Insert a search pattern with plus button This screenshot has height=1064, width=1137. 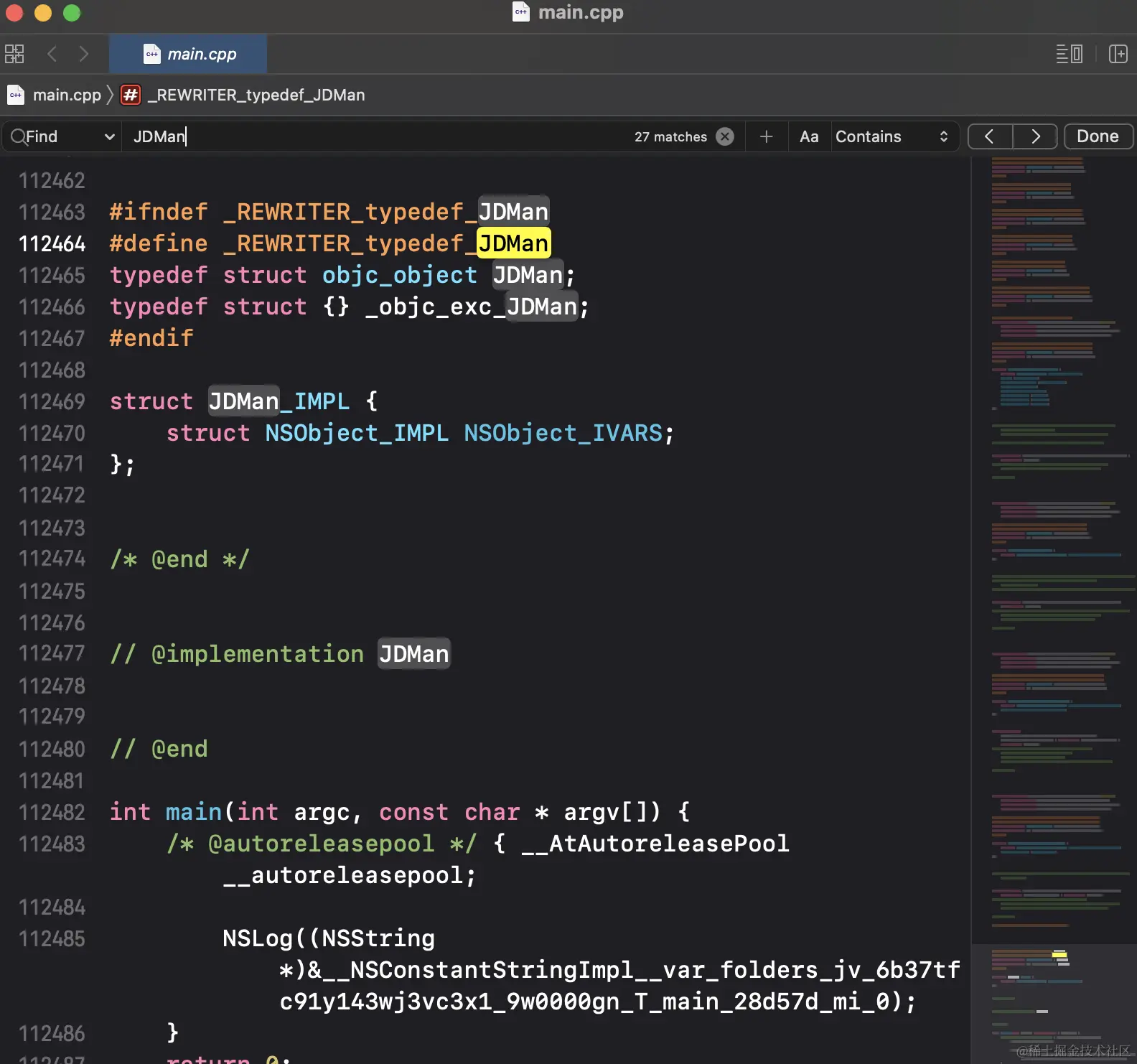[767, 136]
